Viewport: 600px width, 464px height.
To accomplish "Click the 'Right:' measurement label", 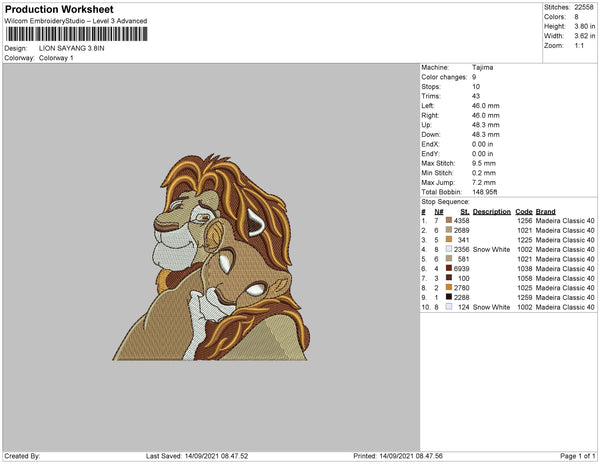I will click(x=430, y=116).
